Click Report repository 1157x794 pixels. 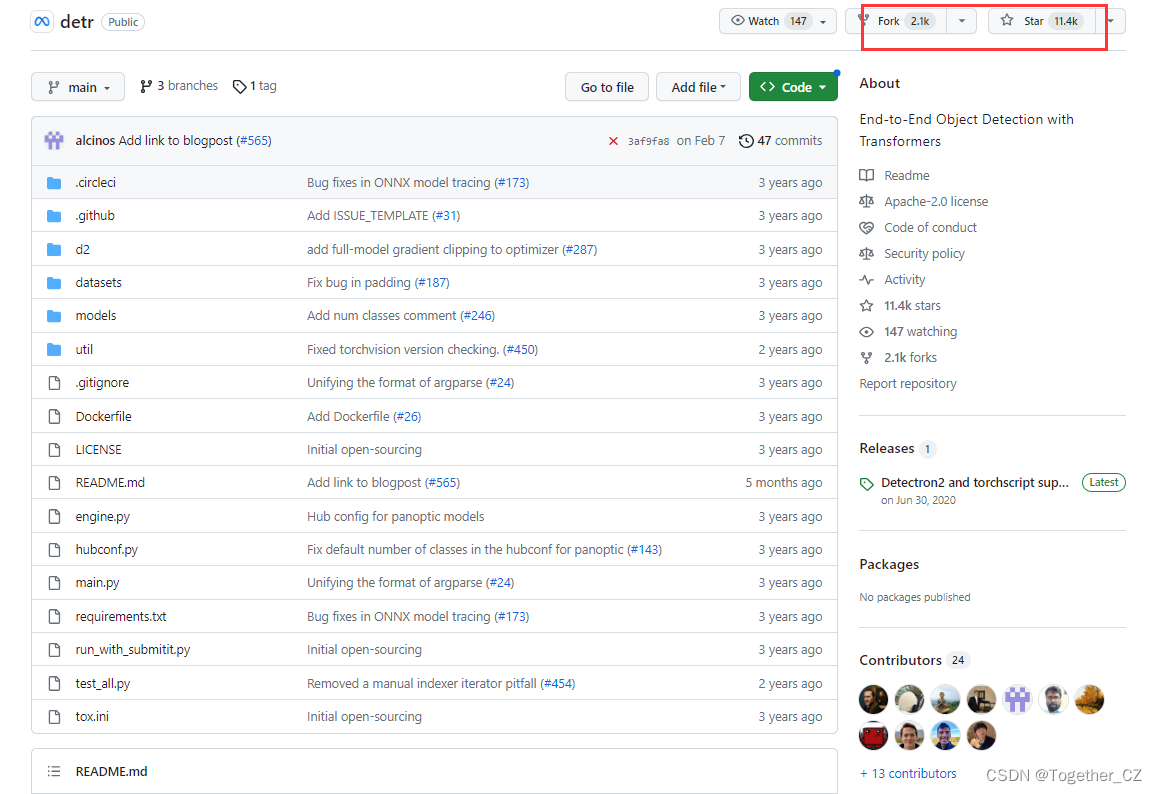[908, 384]
